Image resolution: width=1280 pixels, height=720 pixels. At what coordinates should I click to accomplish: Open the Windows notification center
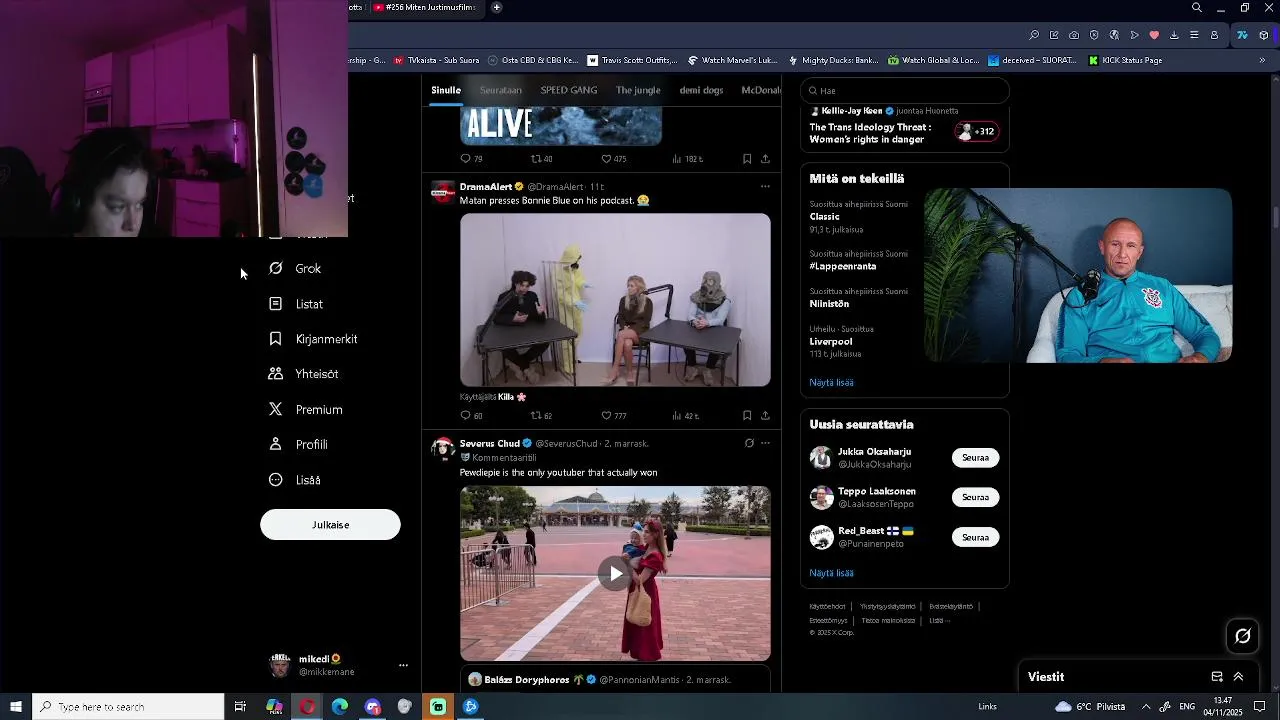pos(1260,707)
